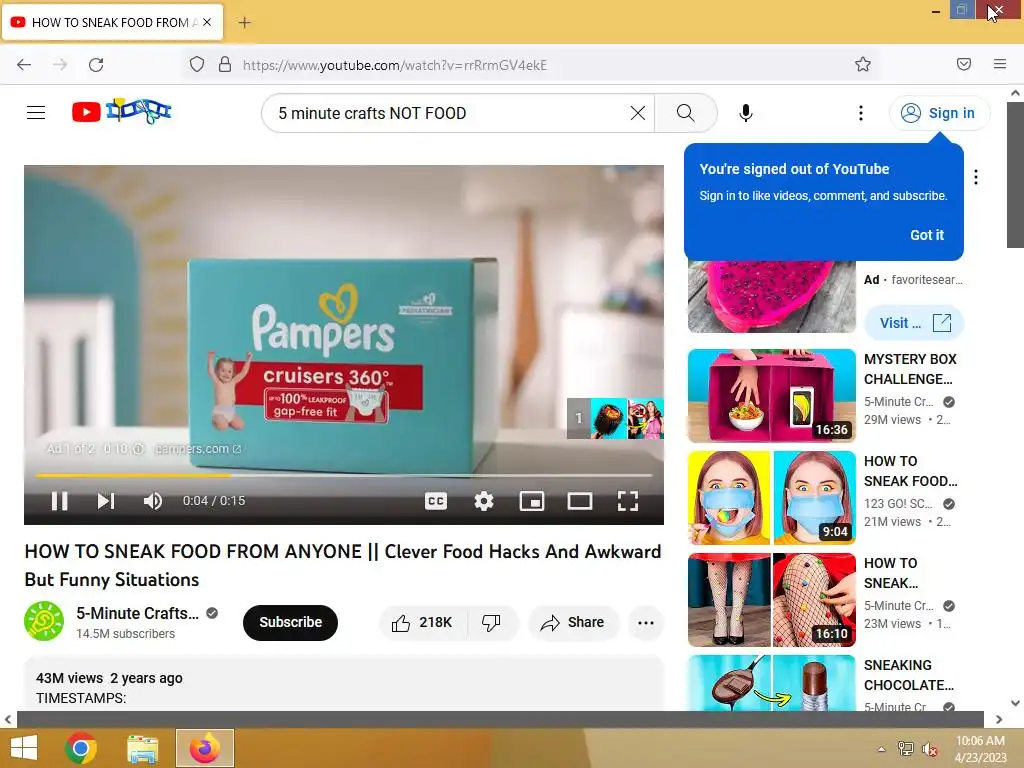Open the YouTube hamburger guide menu
The image size is (1024, 768).
coord(36,113)
